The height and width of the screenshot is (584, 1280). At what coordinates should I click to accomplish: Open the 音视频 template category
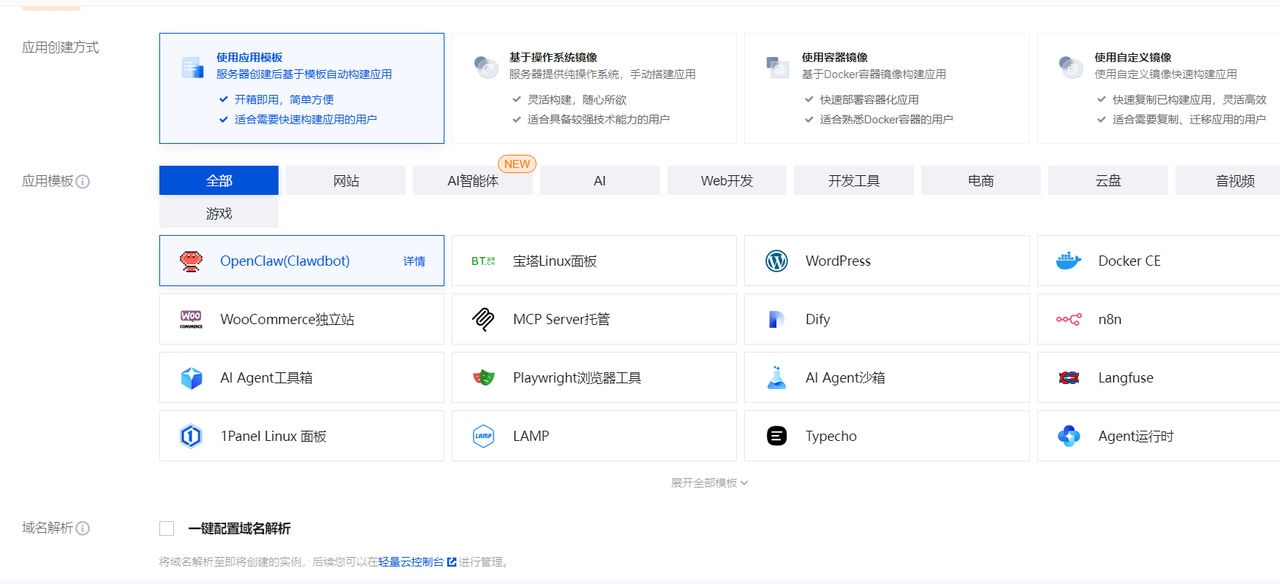1228,181
